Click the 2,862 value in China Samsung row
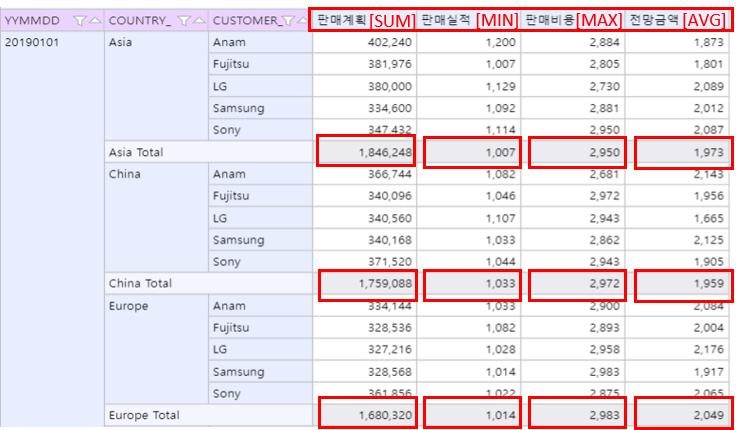This screenshot has width=739, height=430. click(x=573, y=240)
